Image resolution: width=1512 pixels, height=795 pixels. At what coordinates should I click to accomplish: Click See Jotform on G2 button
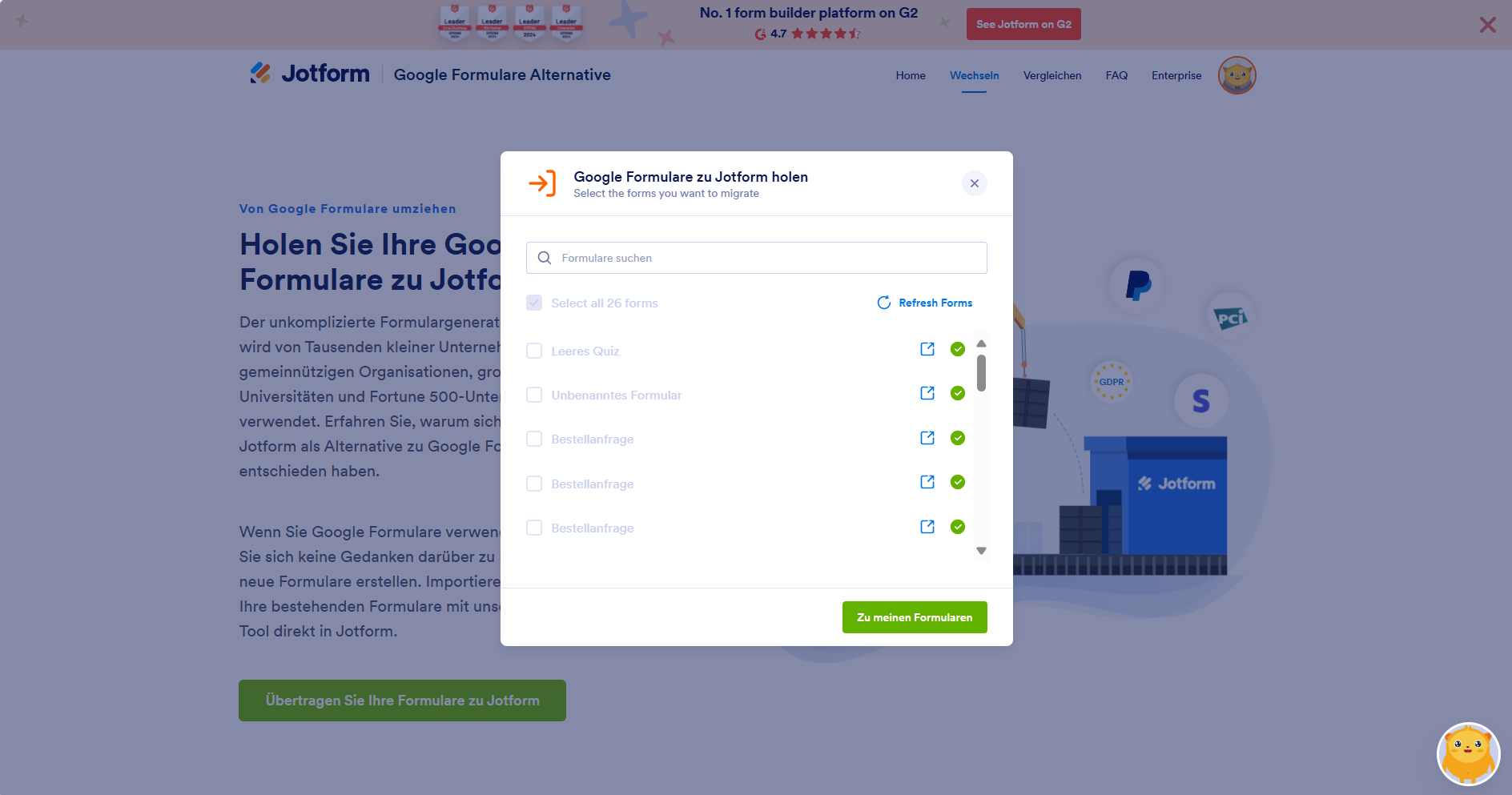point(1023,24)
